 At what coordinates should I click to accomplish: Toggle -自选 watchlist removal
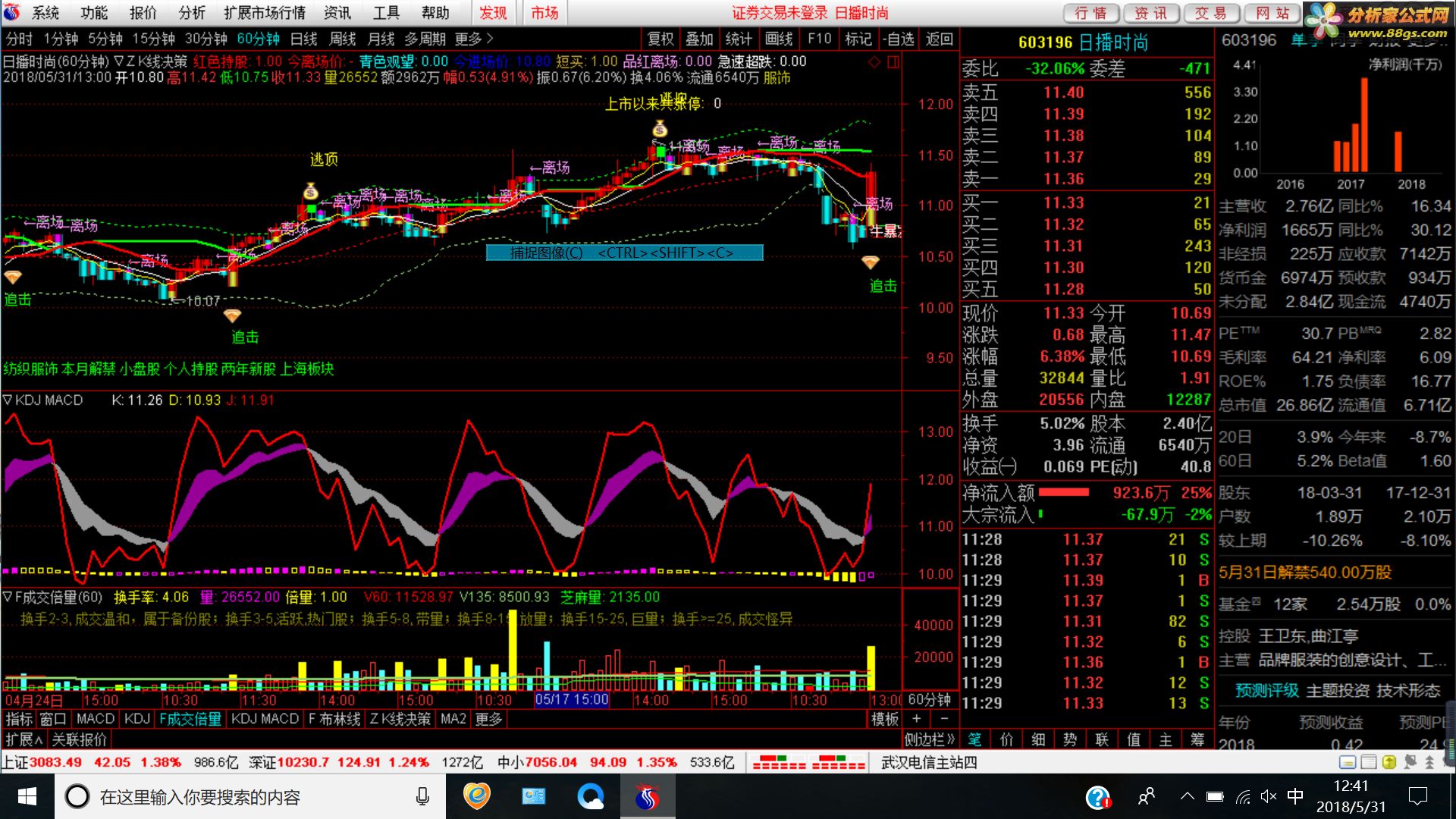(899, 39)
